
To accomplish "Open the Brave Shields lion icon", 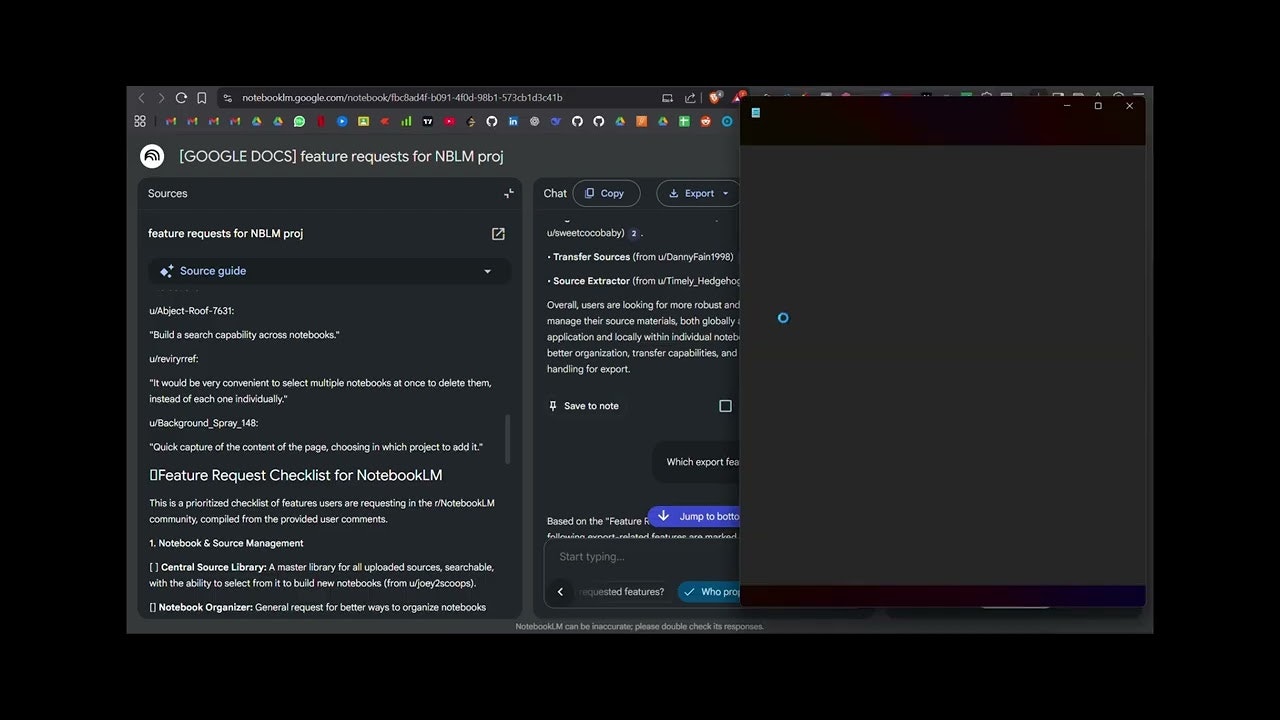I will [x=715, y=98].
